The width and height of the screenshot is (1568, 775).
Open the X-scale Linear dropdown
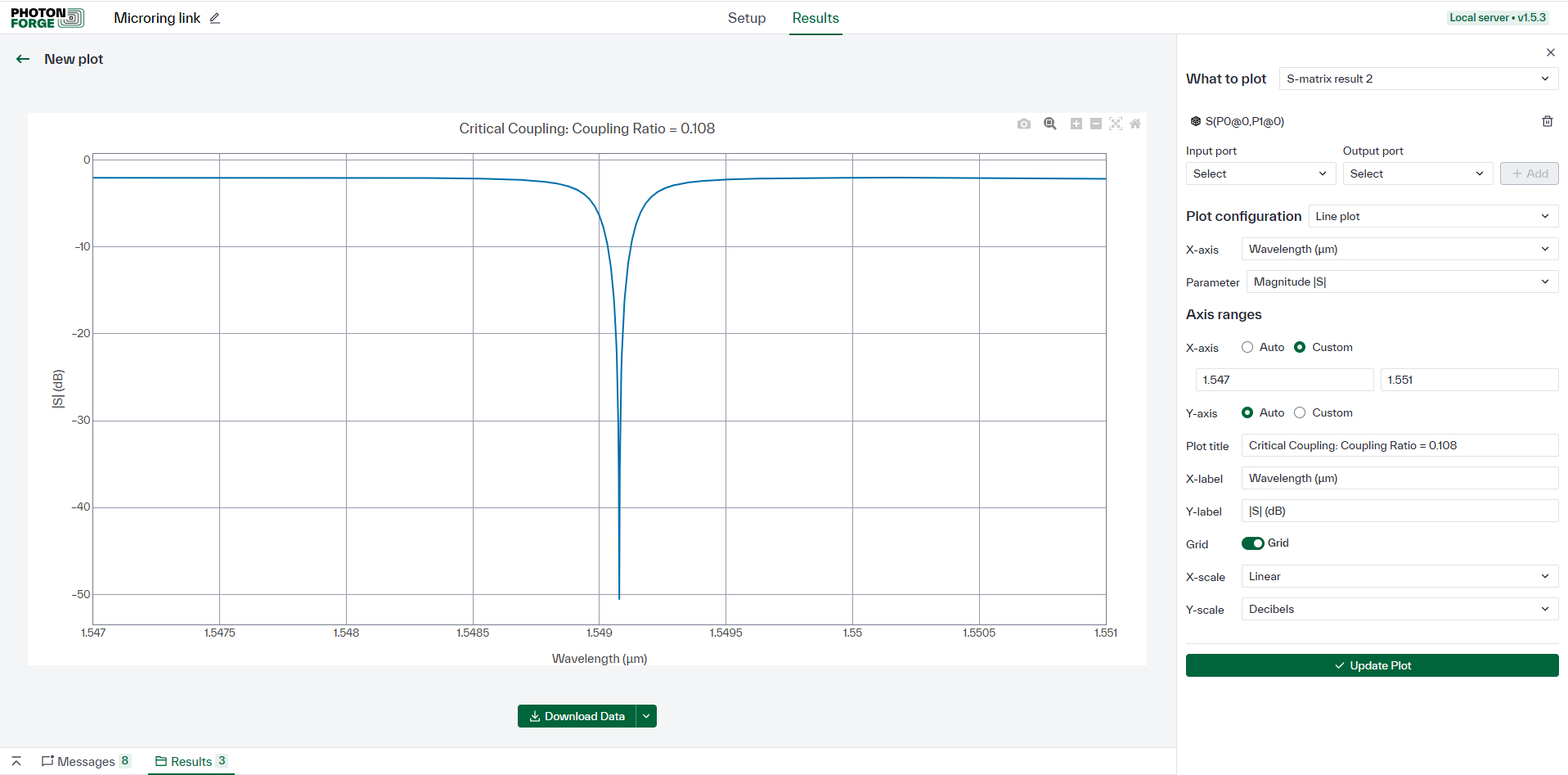point(1400,576)
